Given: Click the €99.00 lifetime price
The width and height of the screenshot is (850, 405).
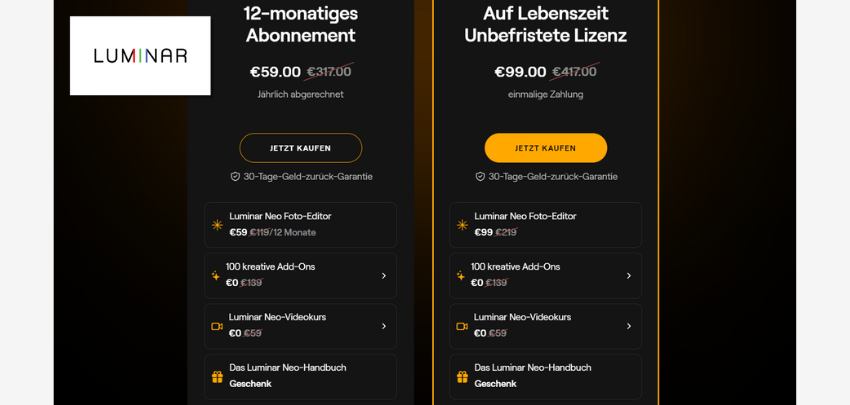Looking at the screenshot, I should (520, 72).
